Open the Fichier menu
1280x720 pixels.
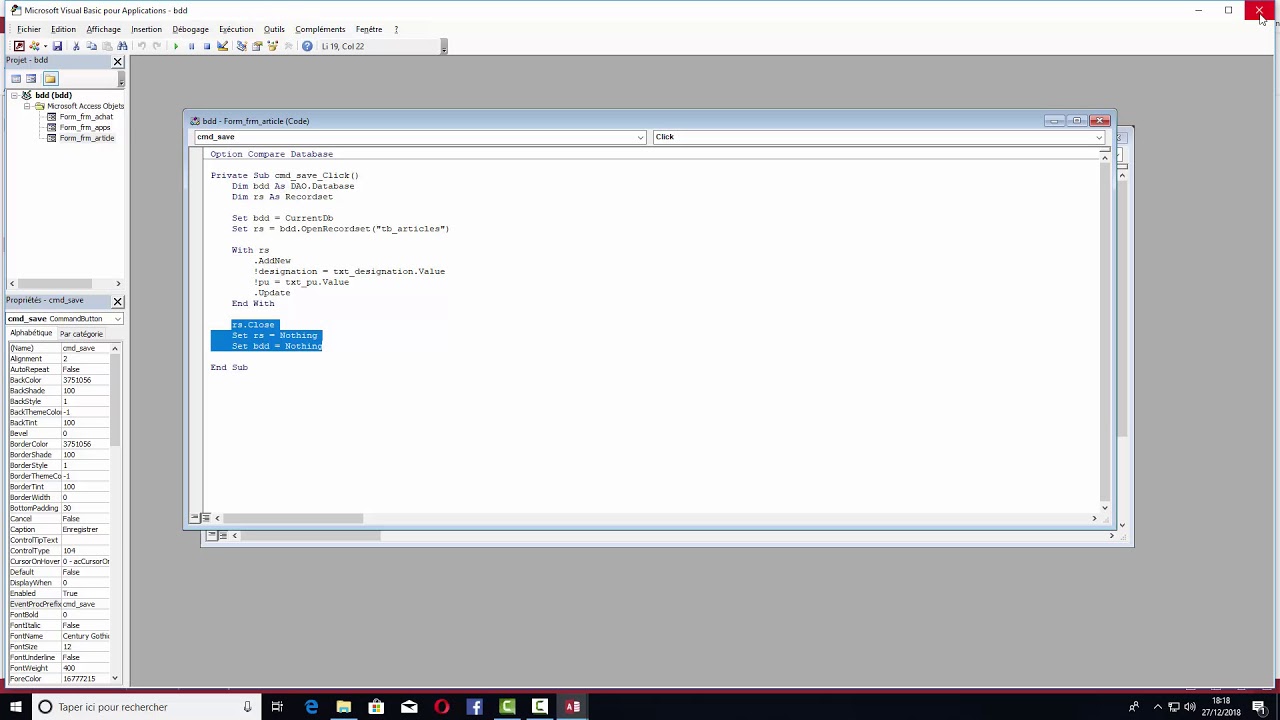[29, 29]
